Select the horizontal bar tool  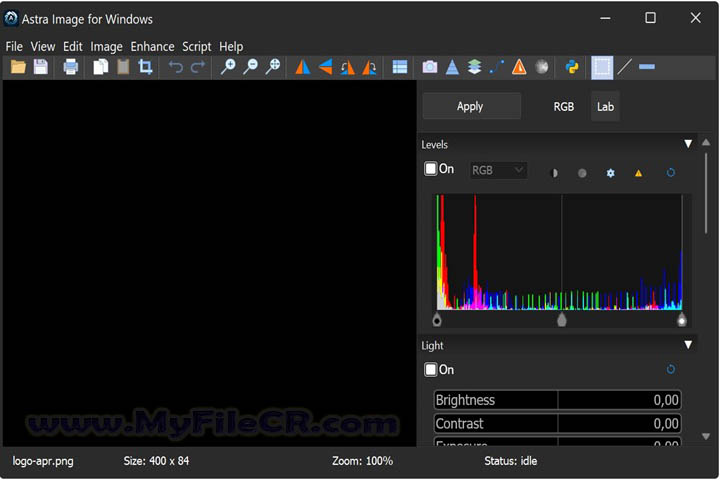(x=647, y=67)
